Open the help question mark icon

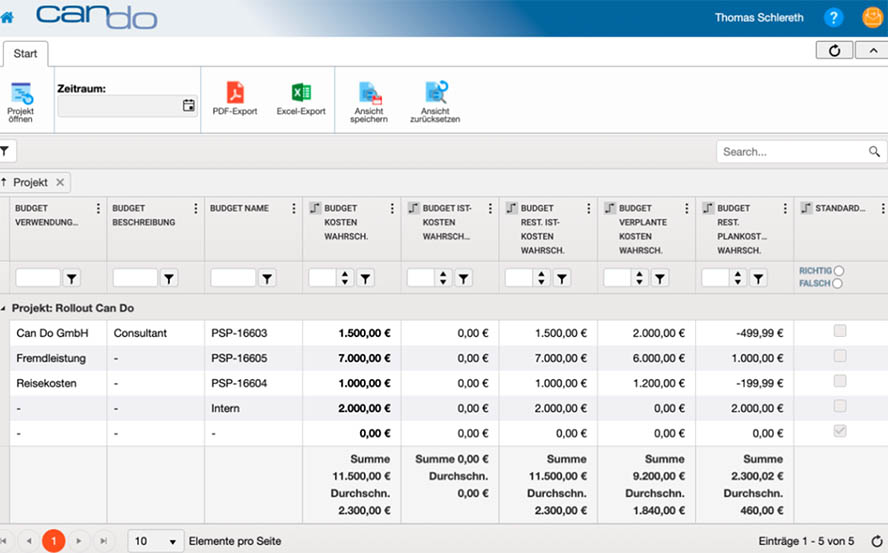833,18
